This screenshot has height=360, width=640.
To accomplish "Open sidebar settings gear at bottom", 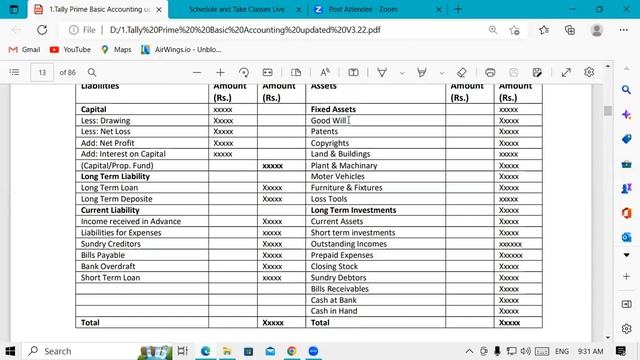I will click(x=627, y=329).
